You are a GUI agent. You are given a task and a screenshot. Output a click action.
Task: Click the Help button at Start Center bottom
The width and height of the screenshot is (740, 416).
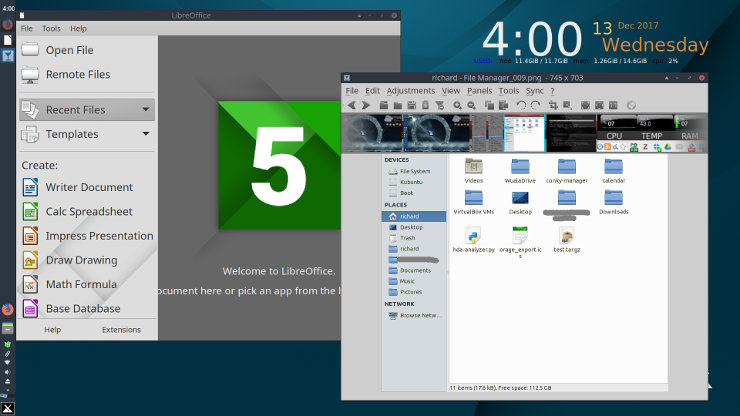pyautogui.click(x=52, y=330)
